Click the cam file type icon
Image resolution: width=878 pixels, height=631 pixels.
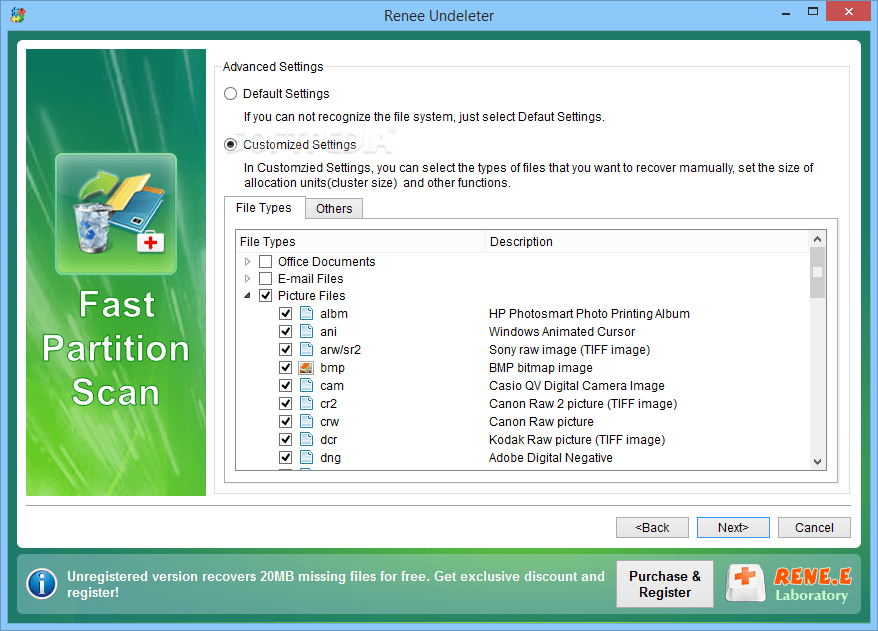(x=306, y=385)
